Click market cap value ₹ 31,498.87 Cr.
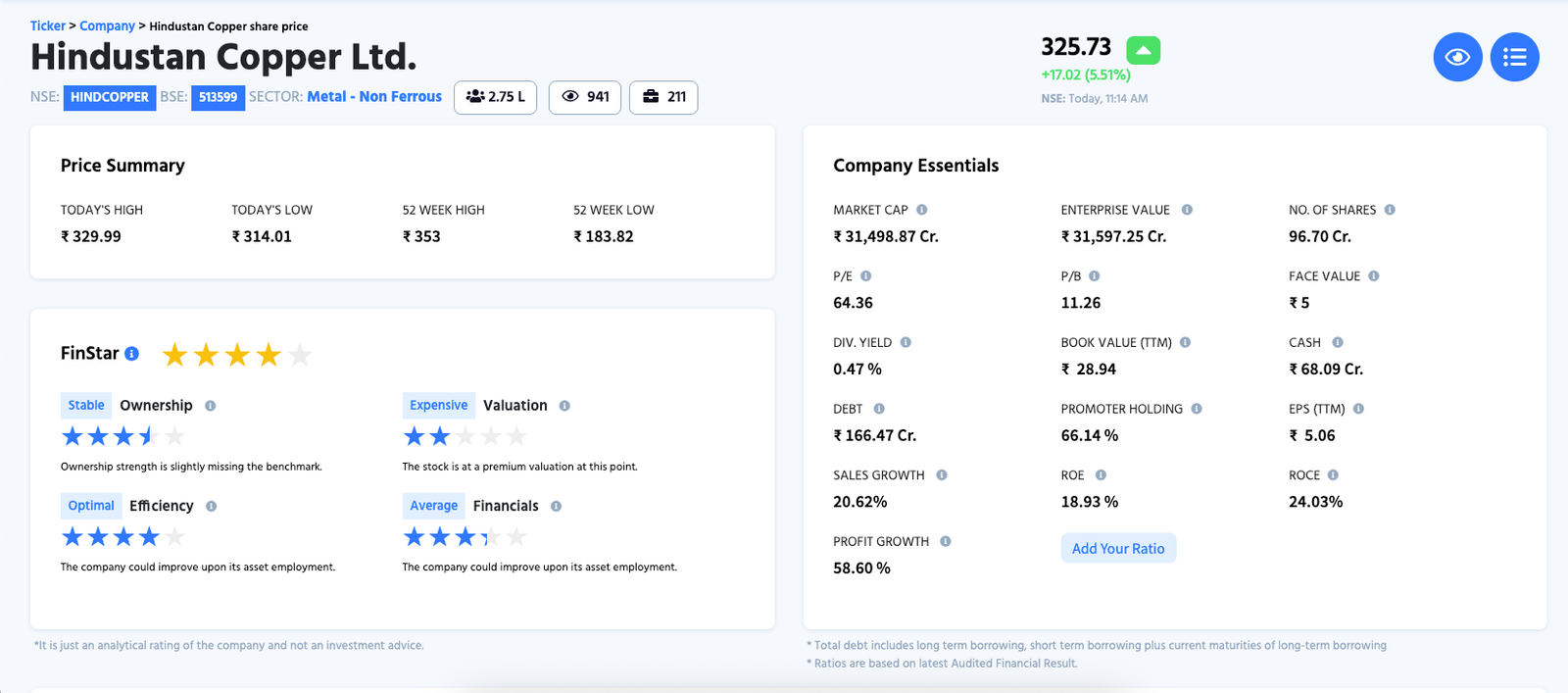 pos(886,236)
